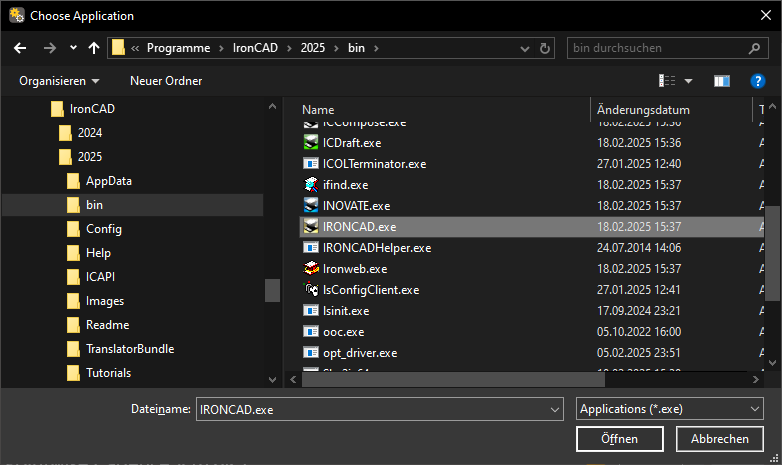The image size is (782, 465).
Task: Expand the address bar history dropdown
Action: click(x=525, y=48)
